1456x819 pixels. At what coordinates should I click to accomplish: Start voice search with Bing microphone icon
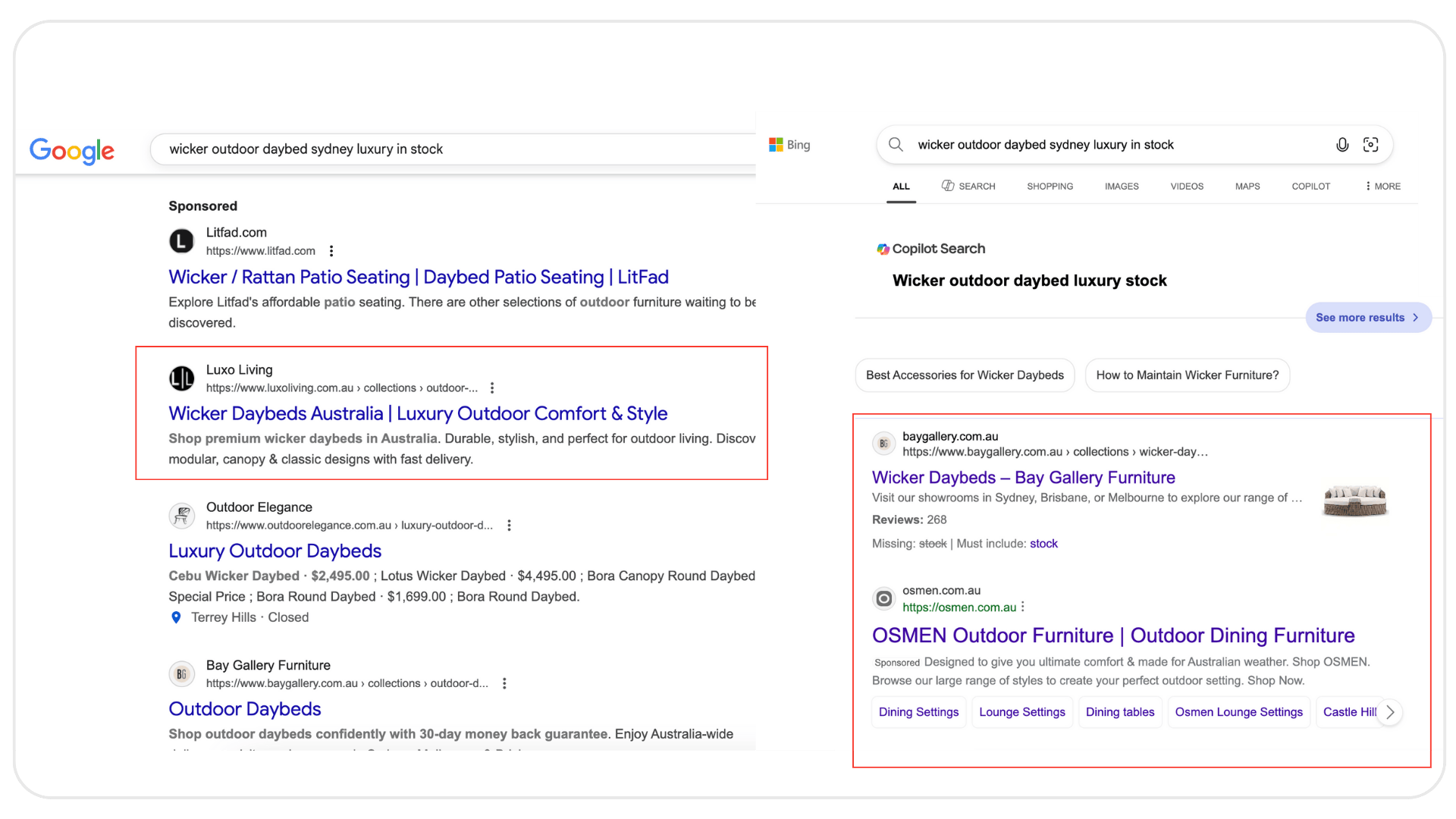click(x=1342, y=145)
